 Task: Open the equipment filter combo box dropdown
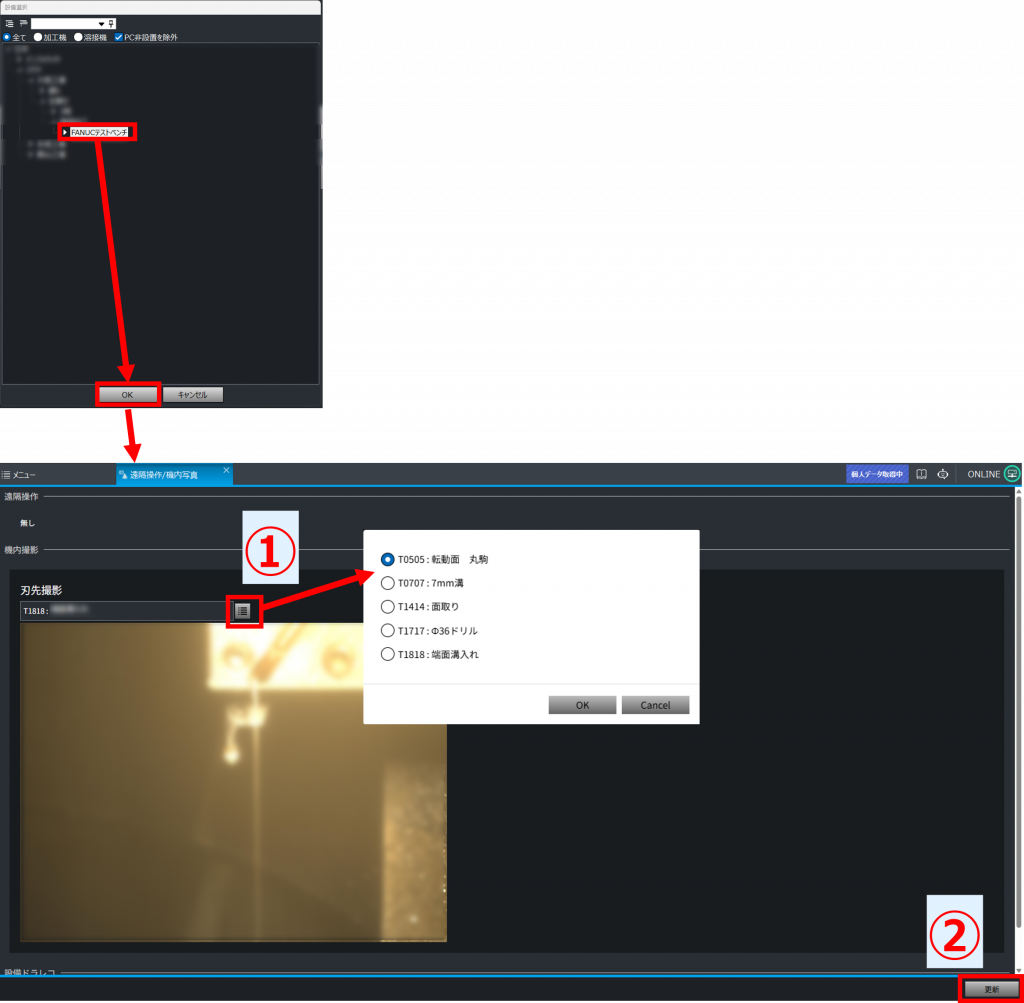[101, 23]
